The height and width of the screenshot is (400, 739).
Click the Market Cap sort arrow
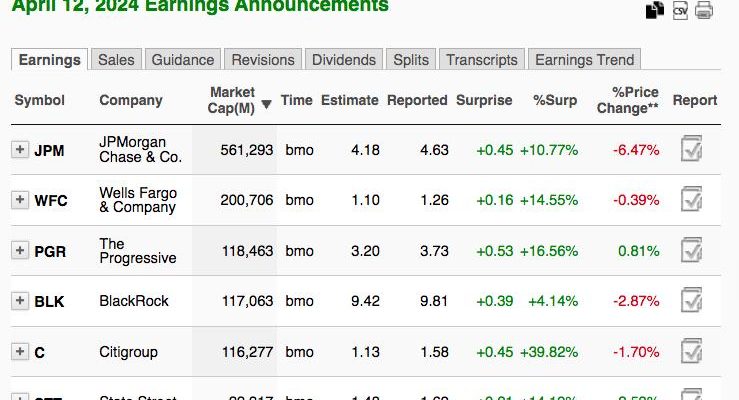pyautogui.click(x=266, y=104)
